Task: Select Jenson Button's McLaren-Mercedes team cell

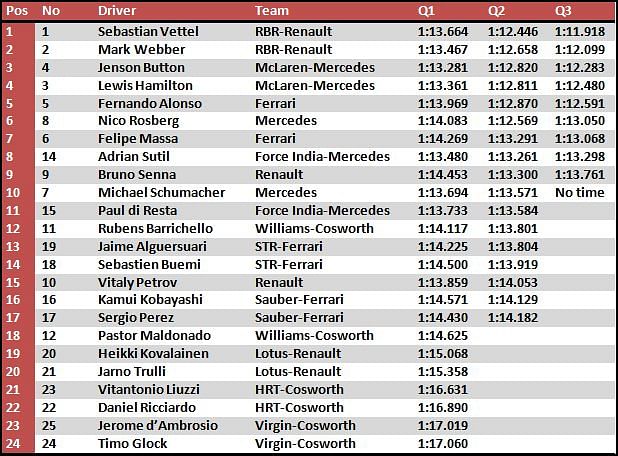Action: pyautogui.click(x=315, y=68)
